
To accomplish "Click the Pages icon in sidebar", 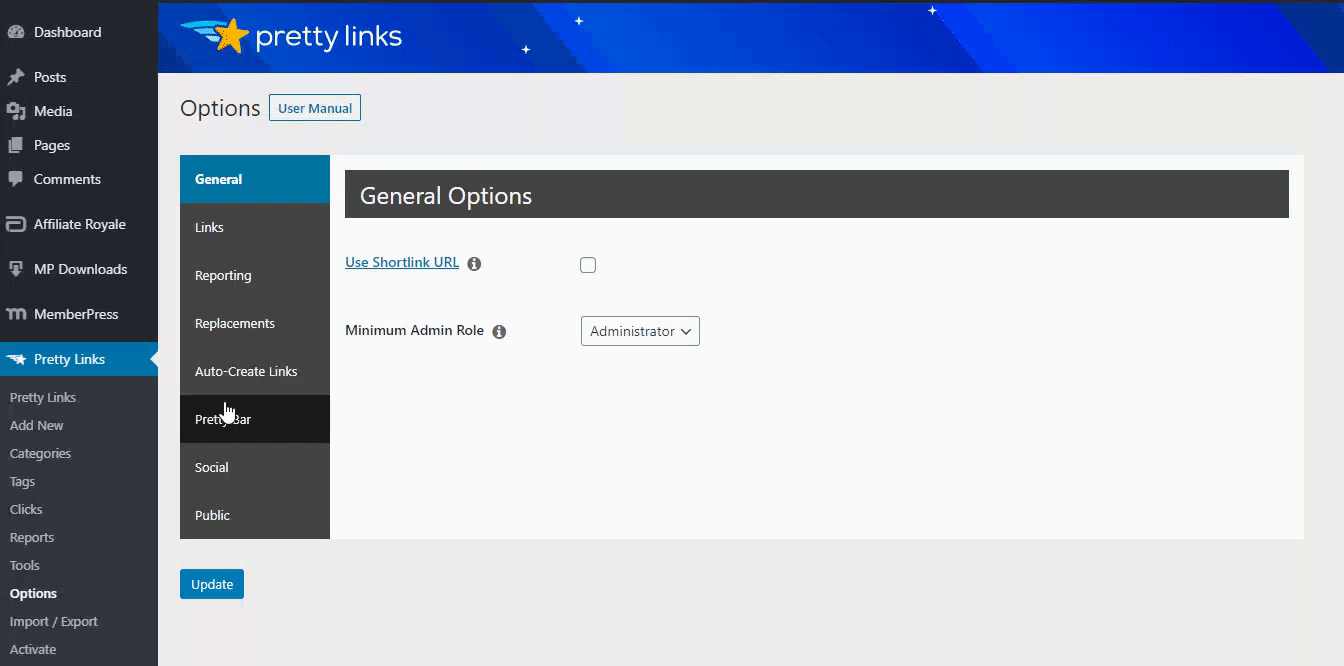I will pyautogui.click(x=16, y=145).
